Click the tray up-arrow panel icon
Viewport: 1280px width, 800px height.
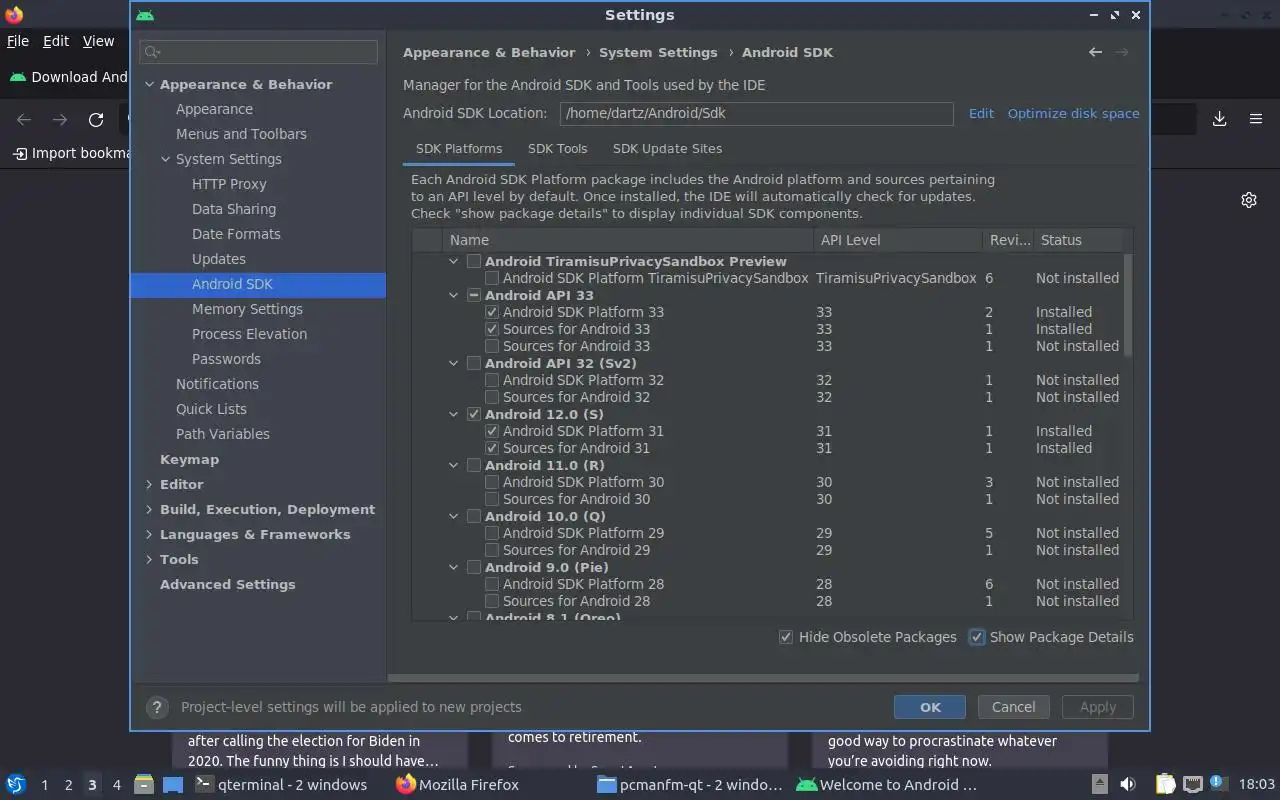(1099, 785)
